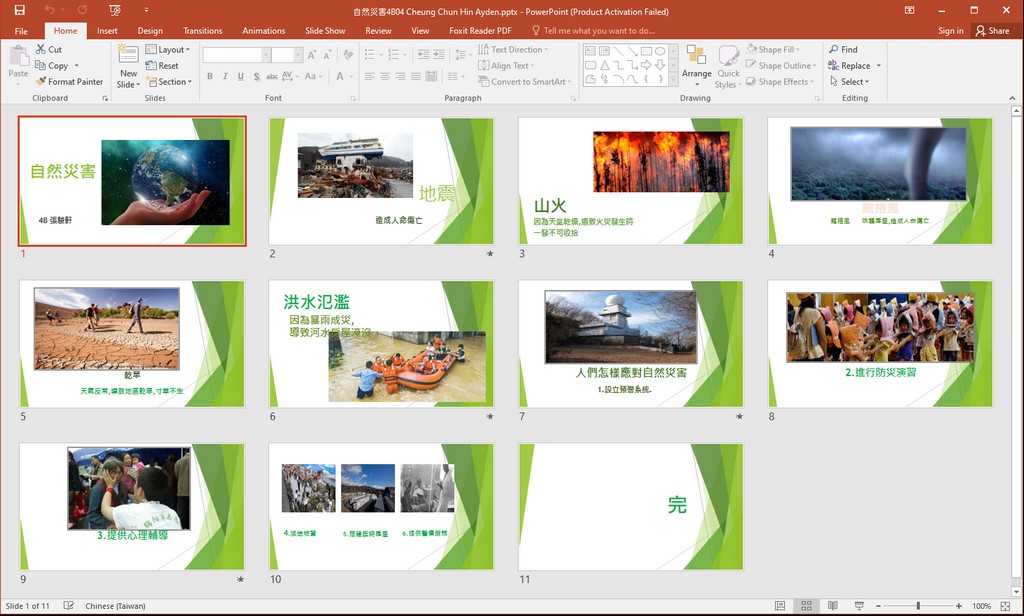
Task: Collapse the ribbon with the chevron
Action: point(1012,98)
